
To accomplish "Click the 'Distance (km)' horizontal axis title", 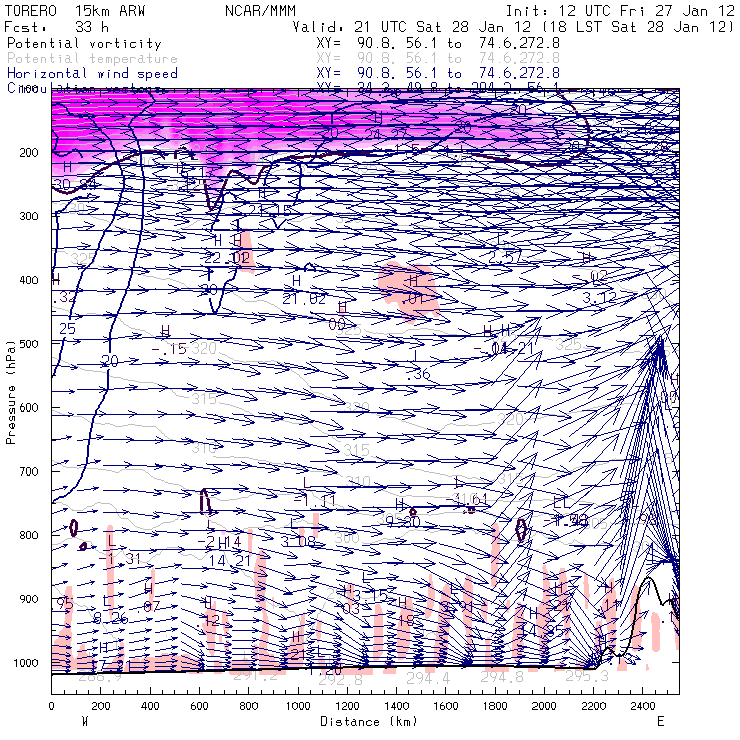I will (369, 722).
